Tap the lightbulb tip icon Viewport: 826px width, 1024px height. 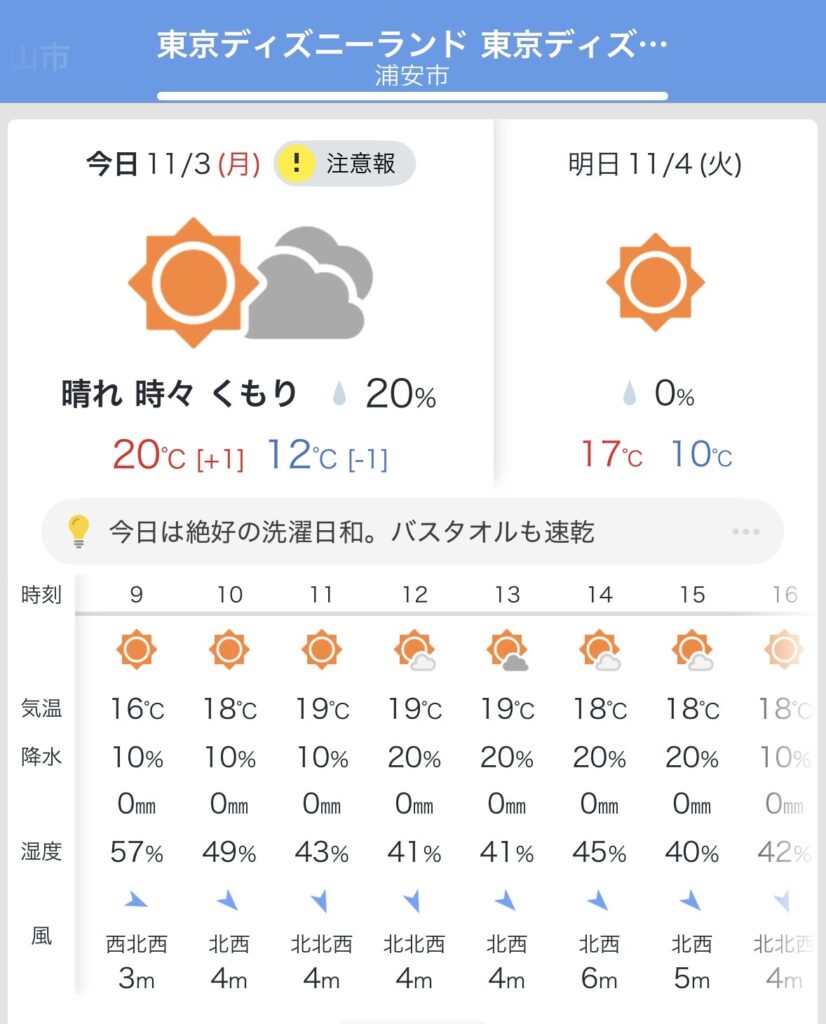[79, 532]
